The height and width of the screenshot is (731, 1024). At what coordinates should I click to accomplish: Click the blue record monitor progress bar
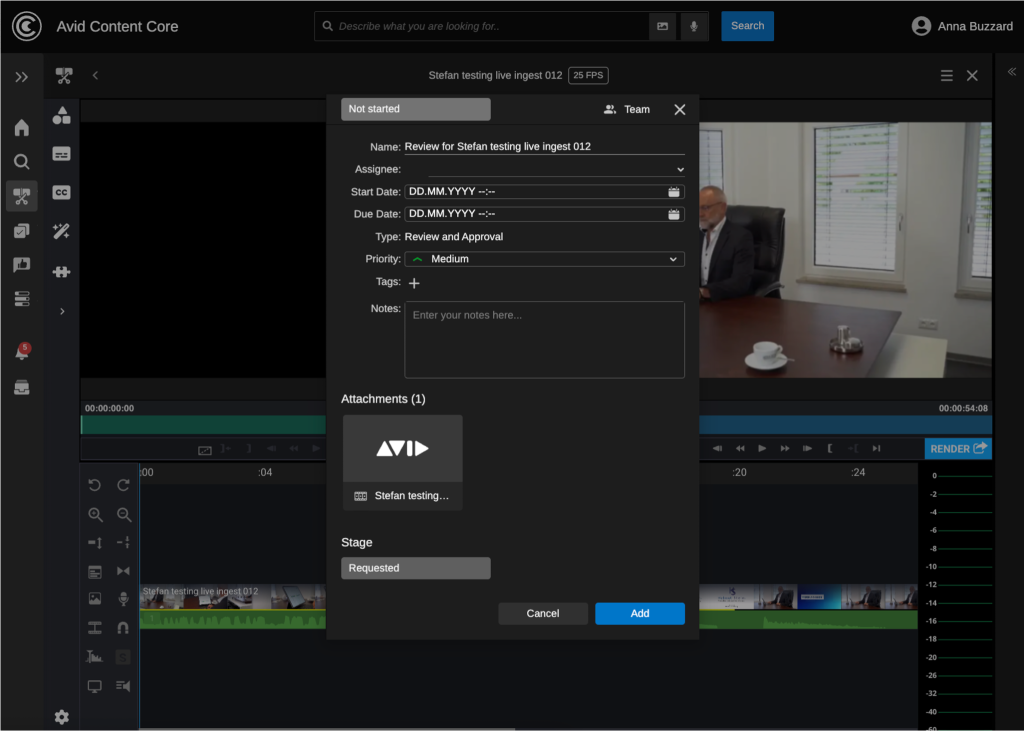point(845,425)
